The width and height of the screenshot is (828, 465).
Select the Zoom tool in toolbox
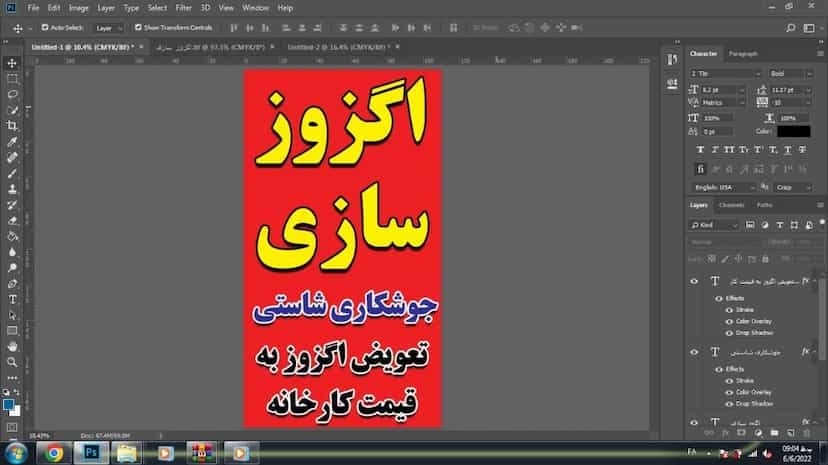click(12, 362)
